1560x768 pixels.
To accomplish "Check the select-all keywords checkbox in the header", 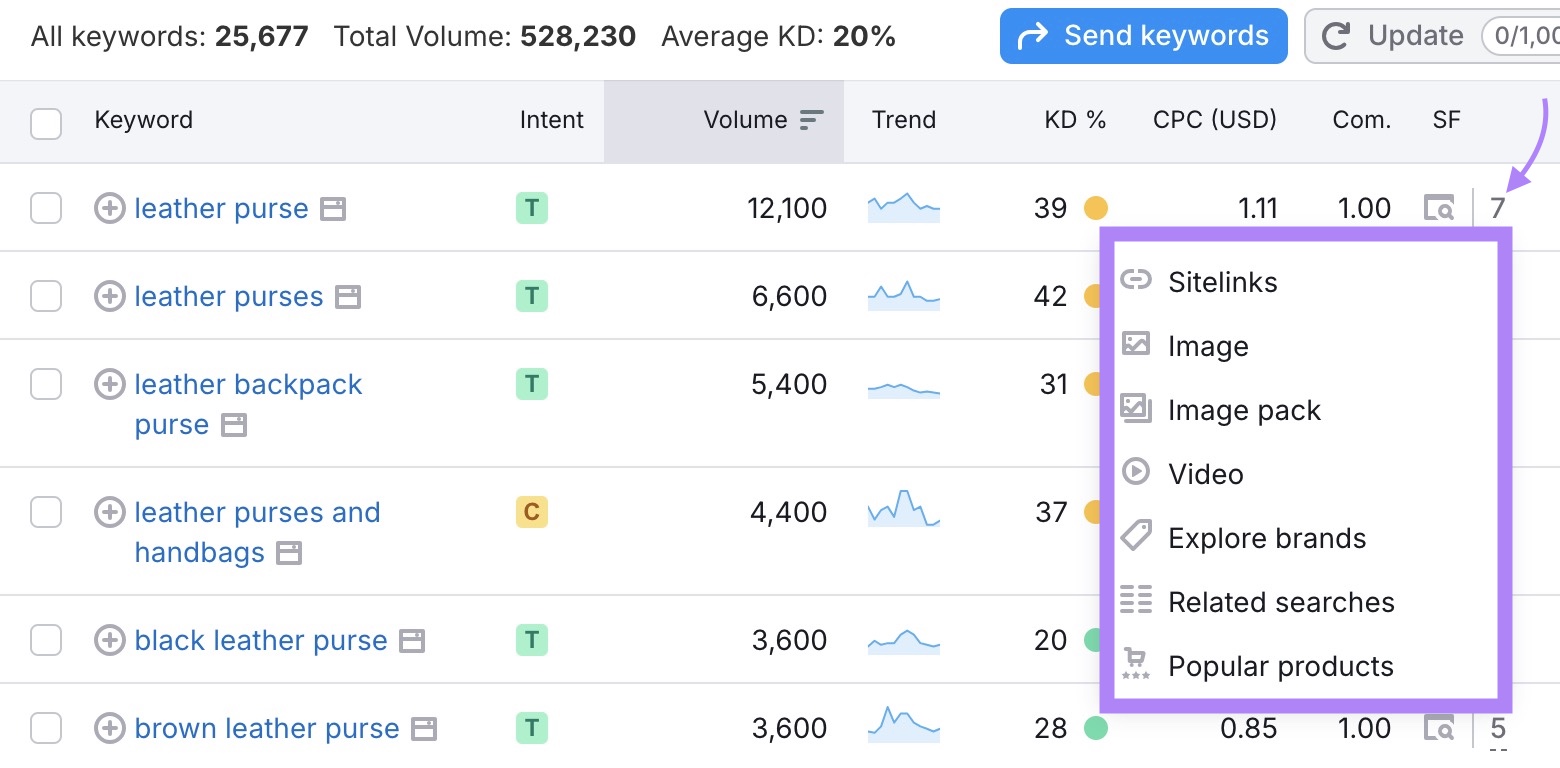I will coord(46,120).
